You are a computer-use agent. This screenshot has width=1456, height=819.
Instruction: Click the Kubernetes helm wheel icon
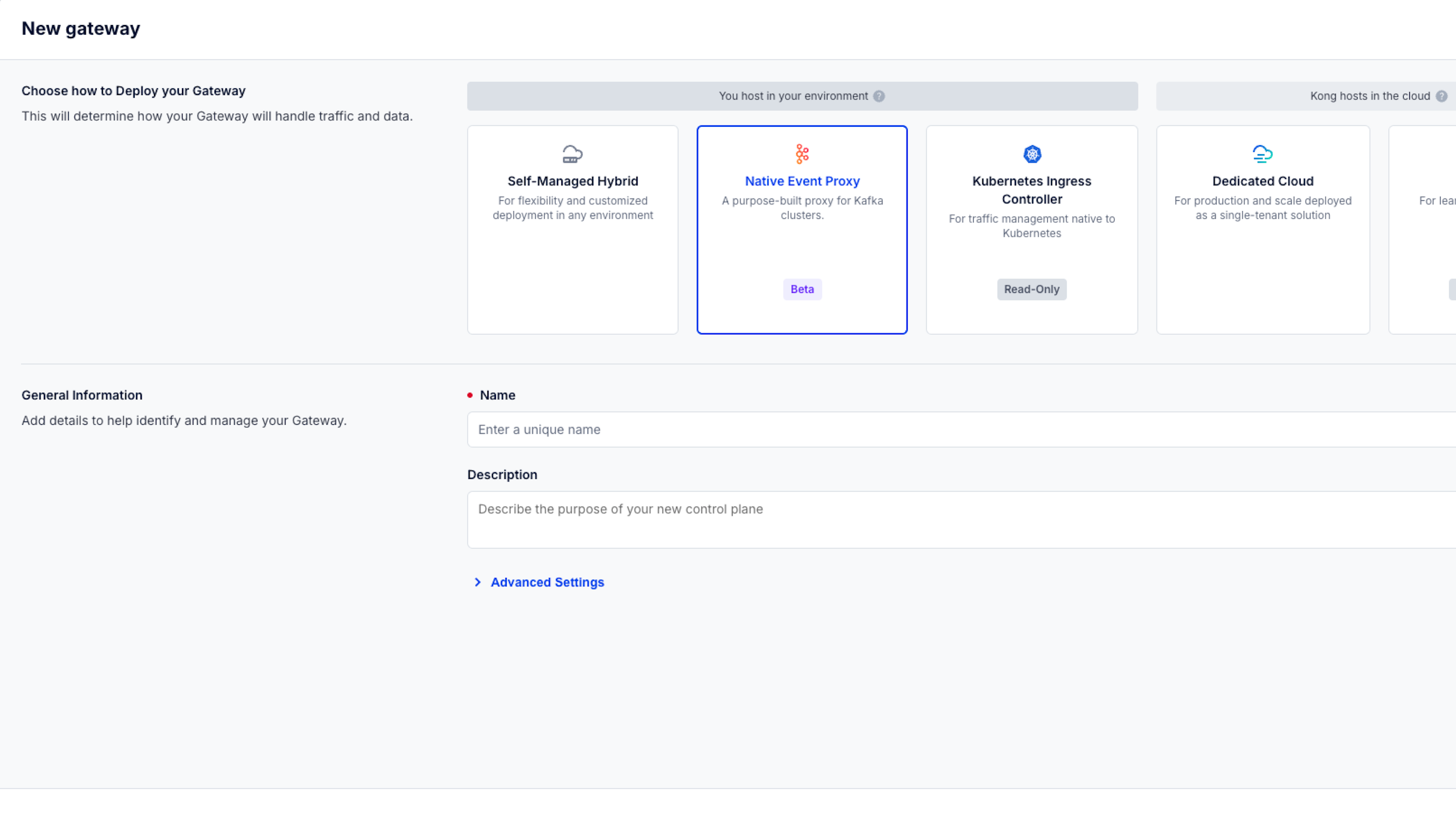(x=1032, y=154)
